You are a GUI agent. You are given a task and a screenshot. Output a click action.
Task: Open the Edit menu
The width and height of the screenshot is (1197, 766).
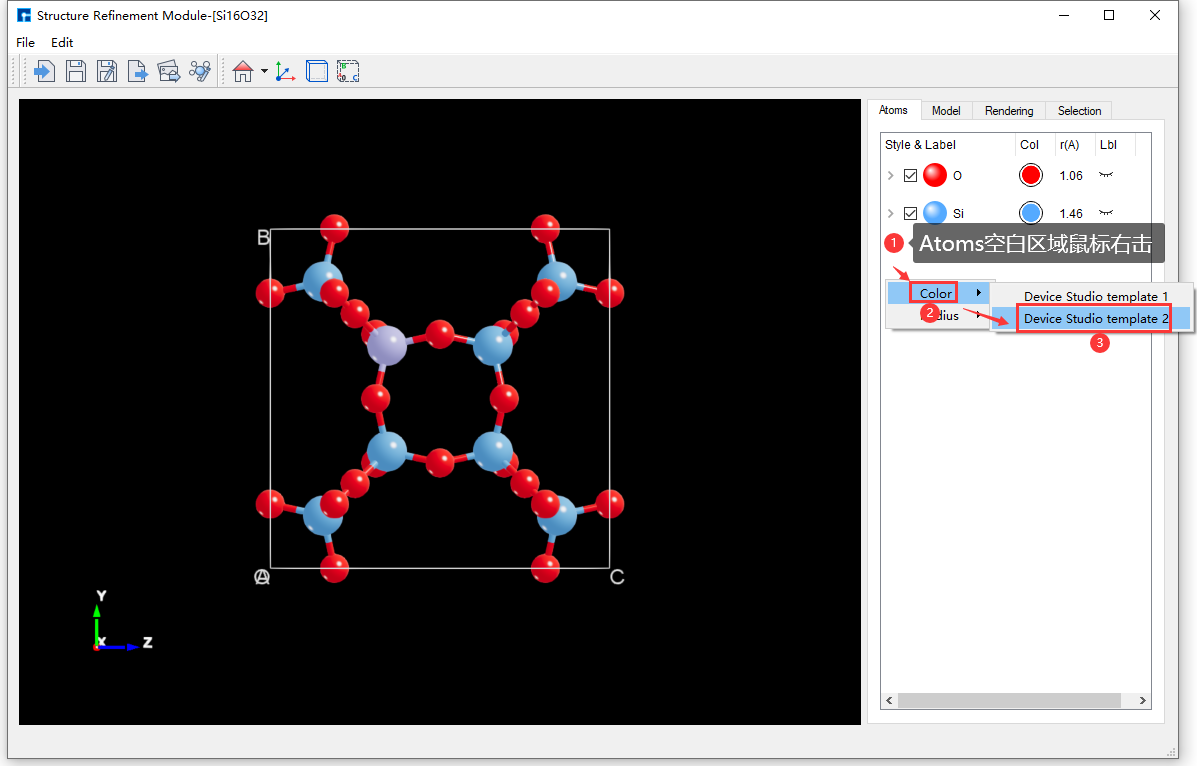62,43
